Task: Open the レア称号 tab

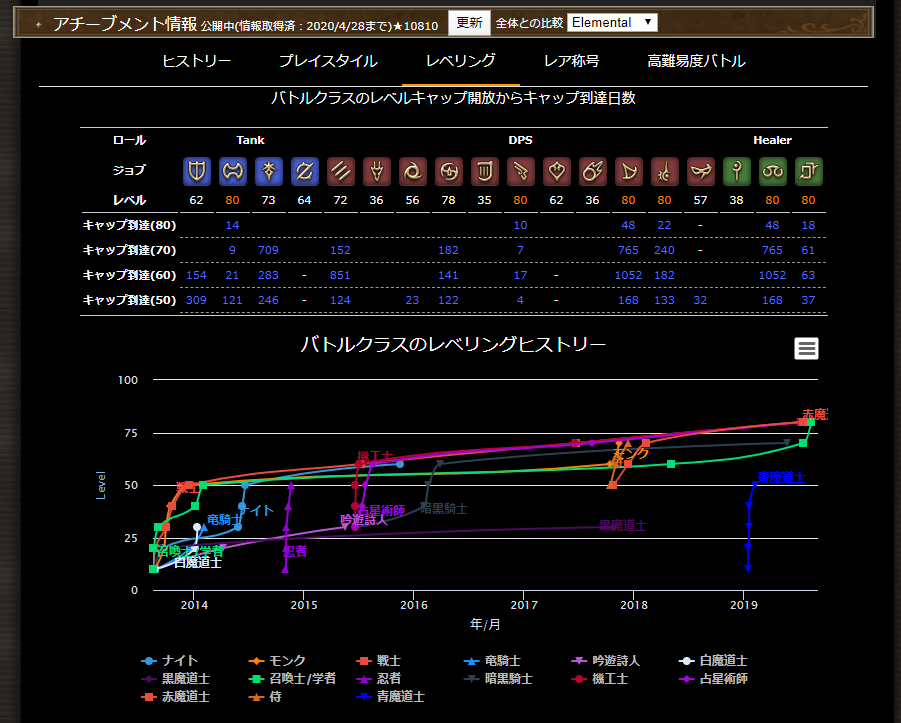Action: [571, 61]
